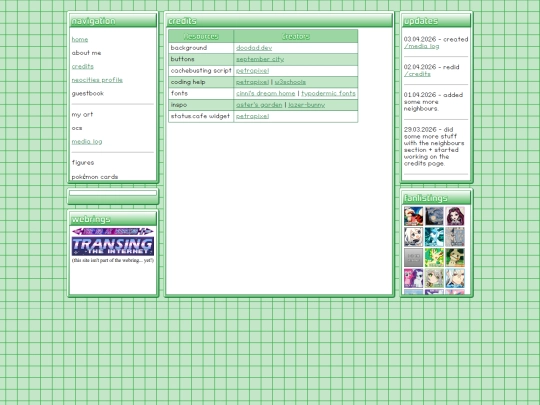Click the Resources column header

(x=201, y=36)
